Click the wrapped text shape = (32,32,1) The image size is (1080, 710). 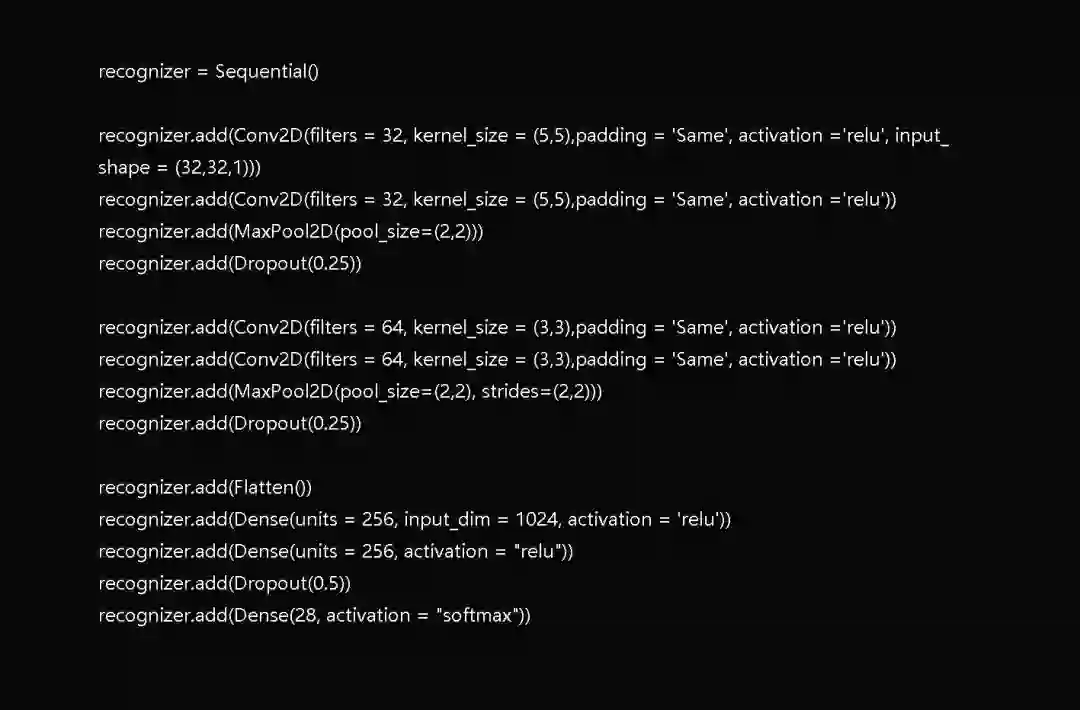pyautogui.click(x=180, y=168)
